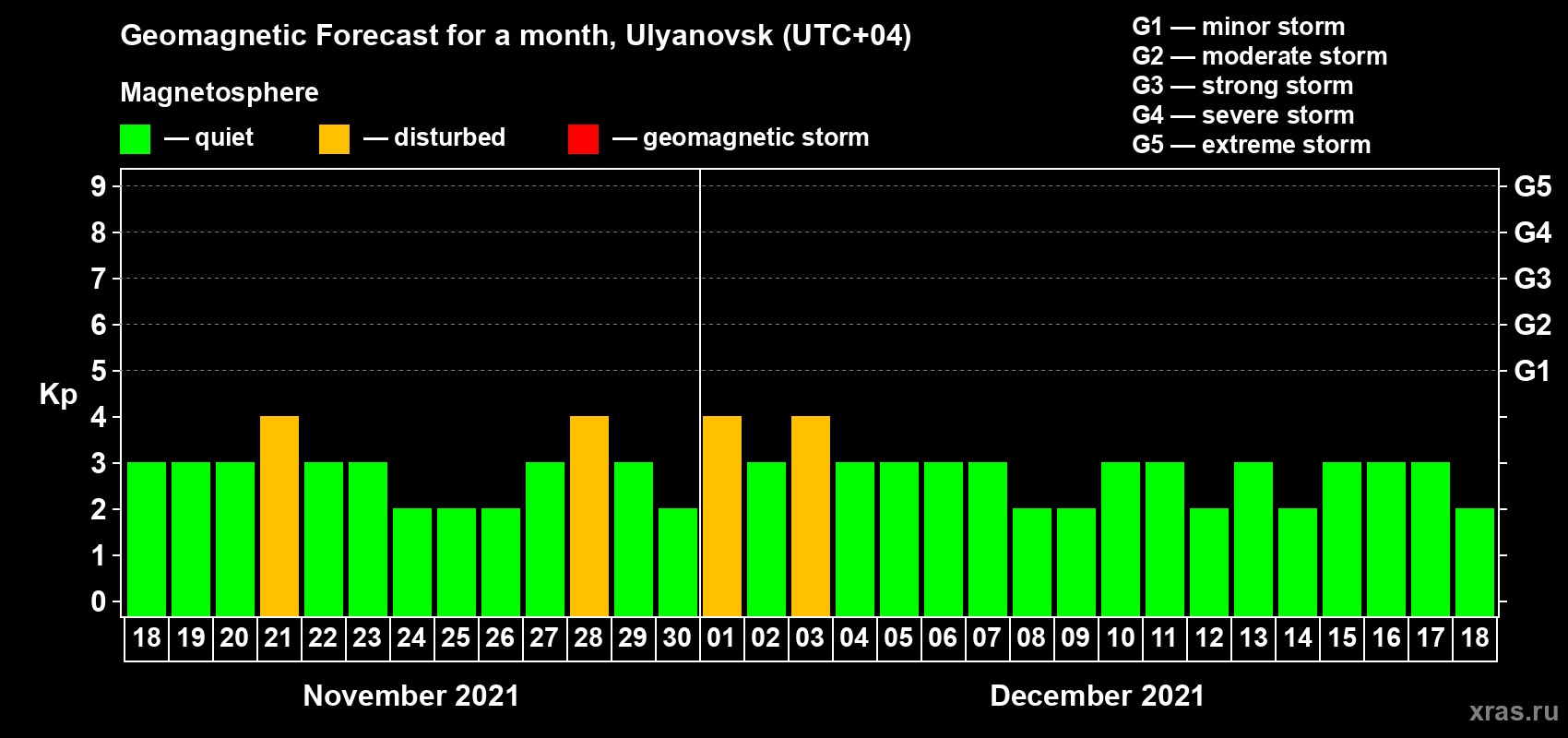Image resolution: width=1568 pixels, height=738 pixels.
Task: Click the 0 value on Kp axis
Action: [99, 601]
